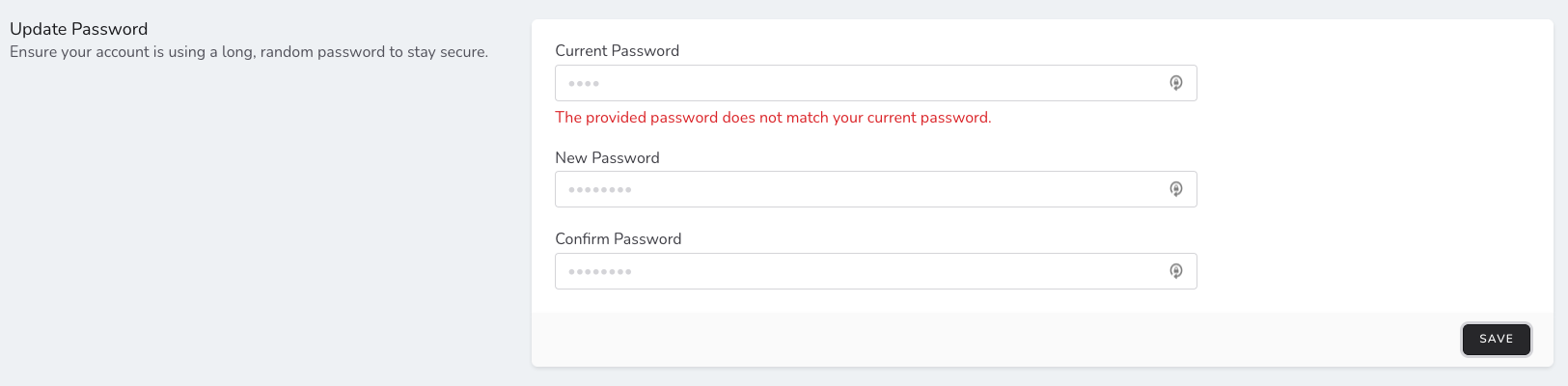The width and height of the screenshot is (1568, 386).
Task: Click the masked dots in New Password field
Action: 599,190
